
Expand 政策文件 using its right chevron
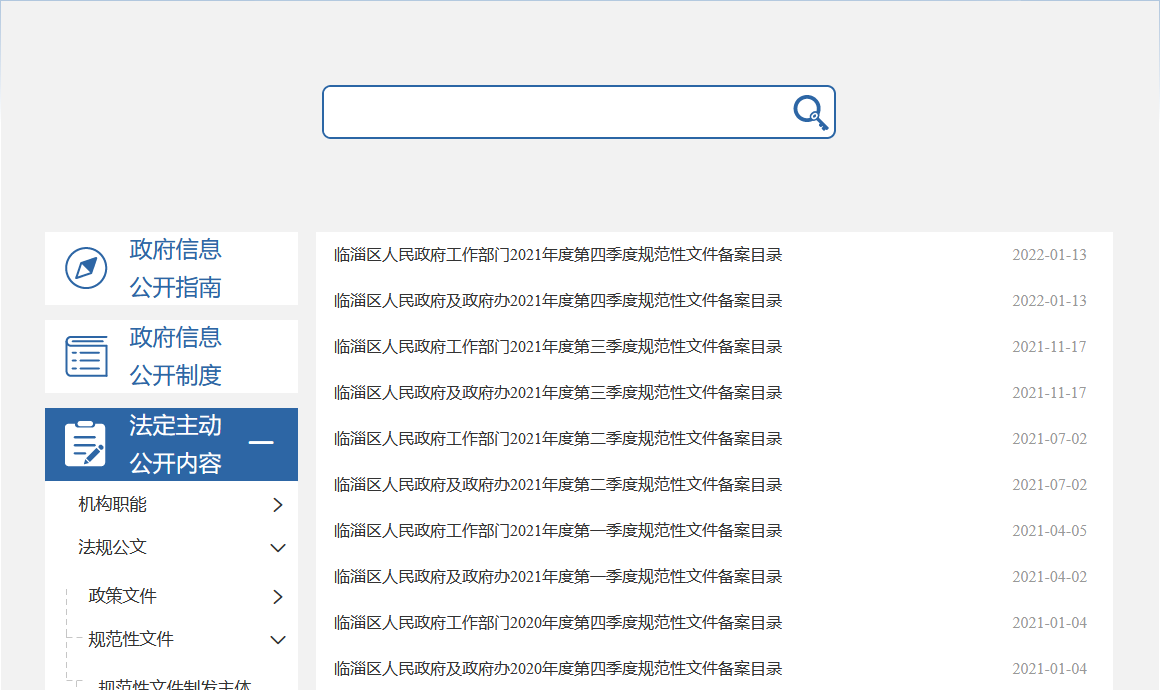coord(278,597)
